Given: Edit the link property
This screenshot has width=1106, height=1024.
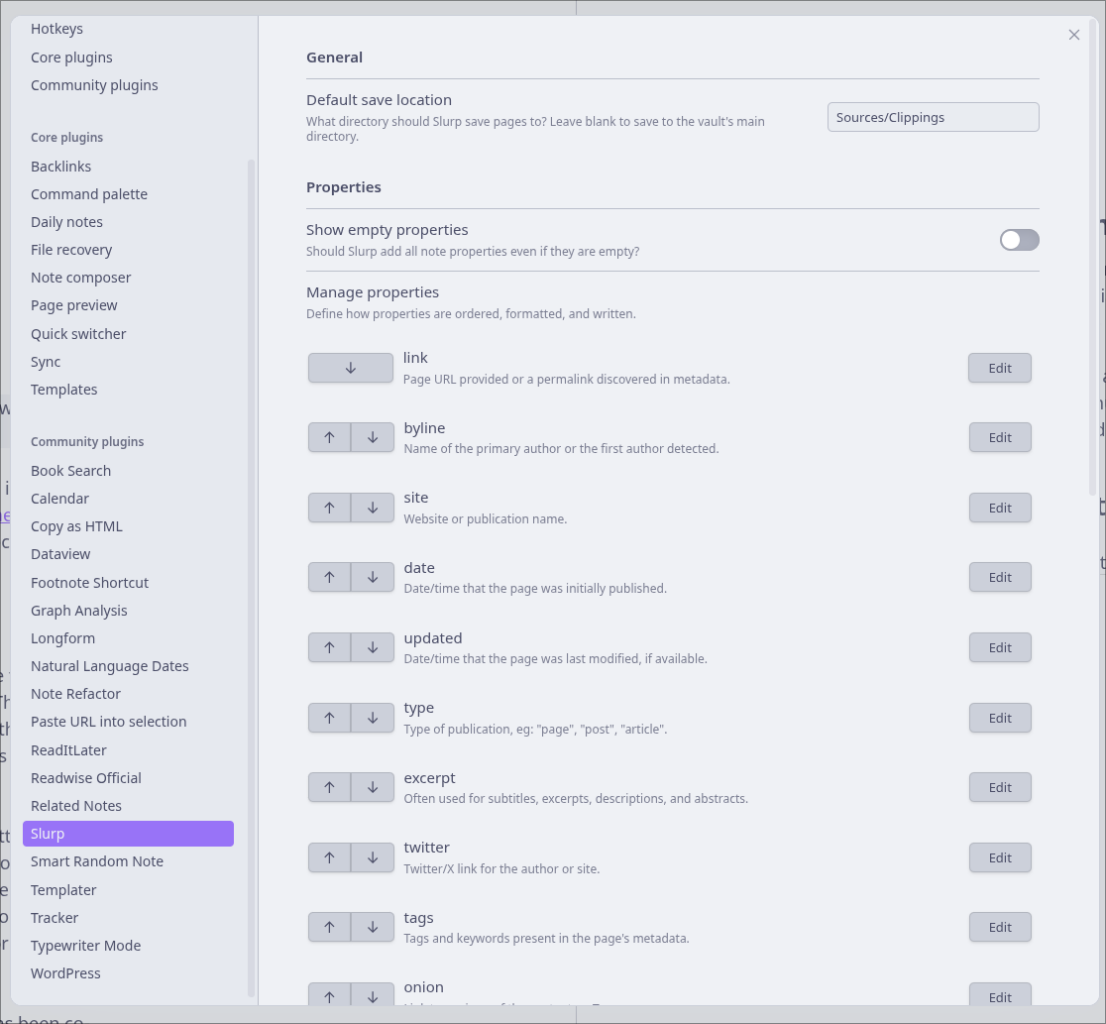Looking at the screenshot, I should click(x=1000, y=368).
